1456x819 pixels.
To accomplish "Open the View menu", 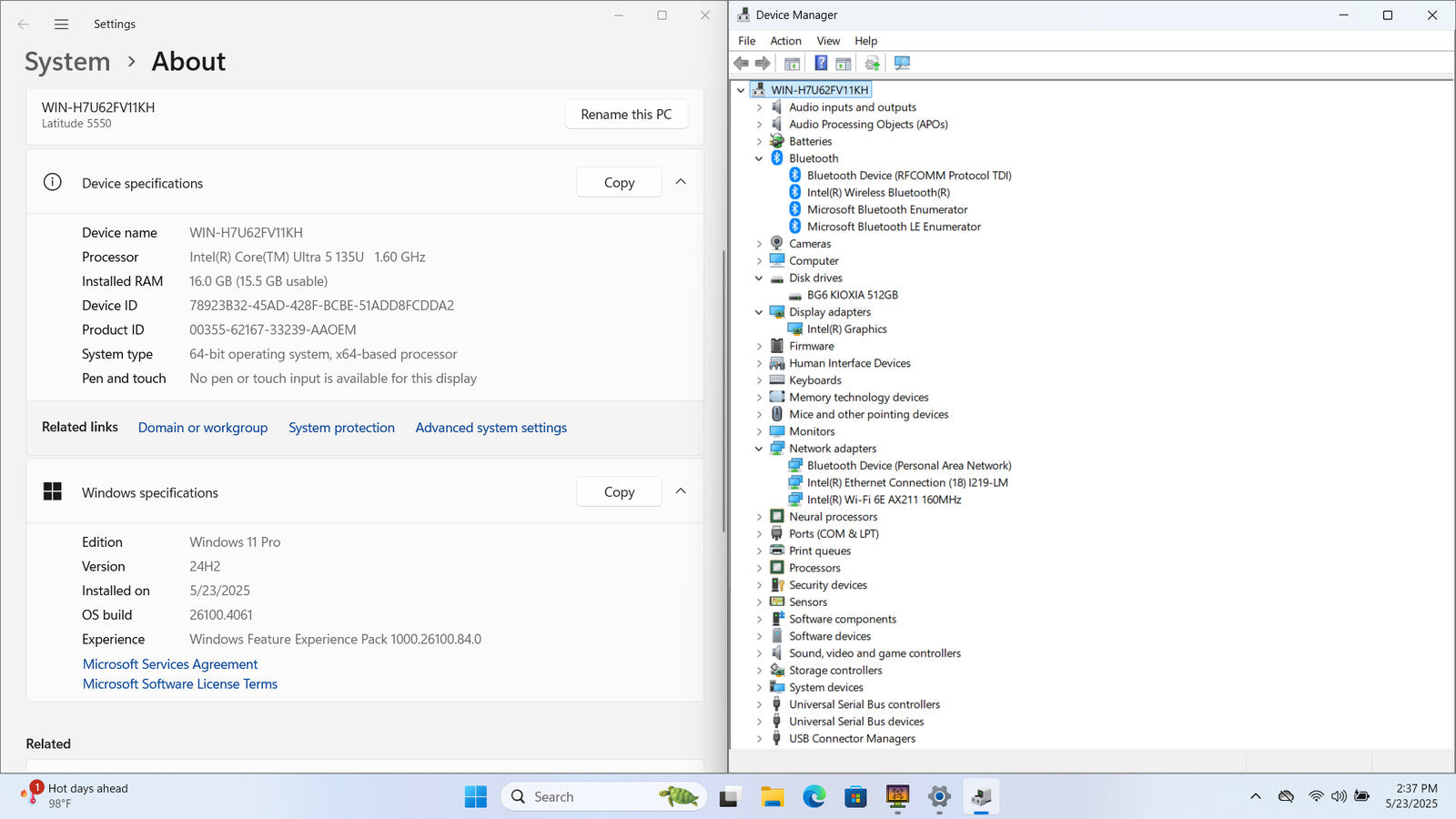I will click(x=828, y=41).
